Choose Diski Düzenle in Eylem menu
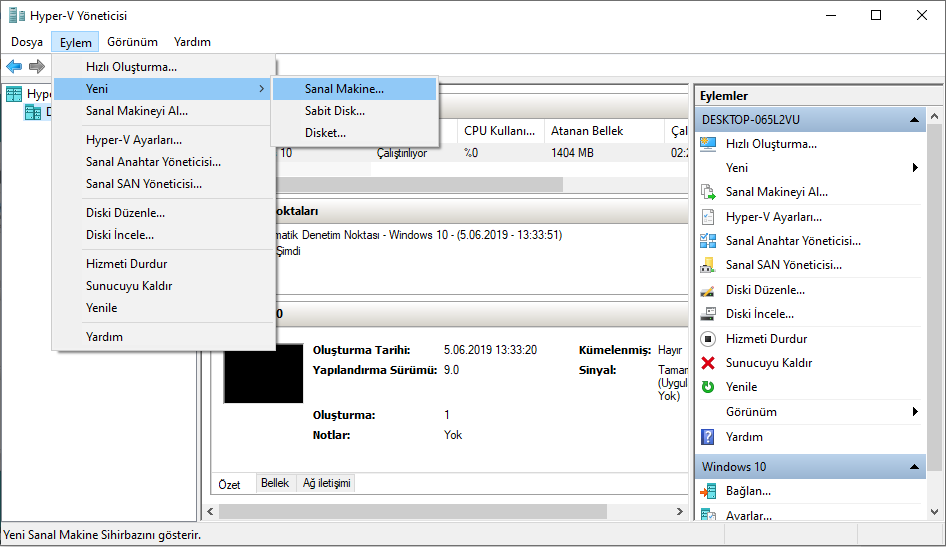Screen dimensions: 946x547 click(x=163, y=213)
